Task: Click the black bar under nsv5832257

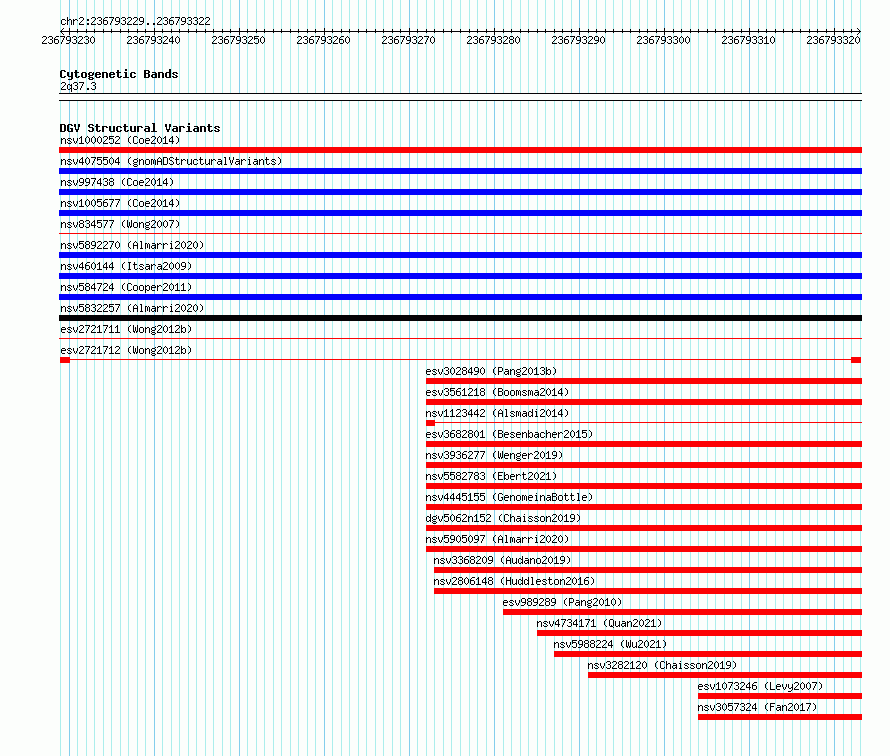Action: coord(460,318)
